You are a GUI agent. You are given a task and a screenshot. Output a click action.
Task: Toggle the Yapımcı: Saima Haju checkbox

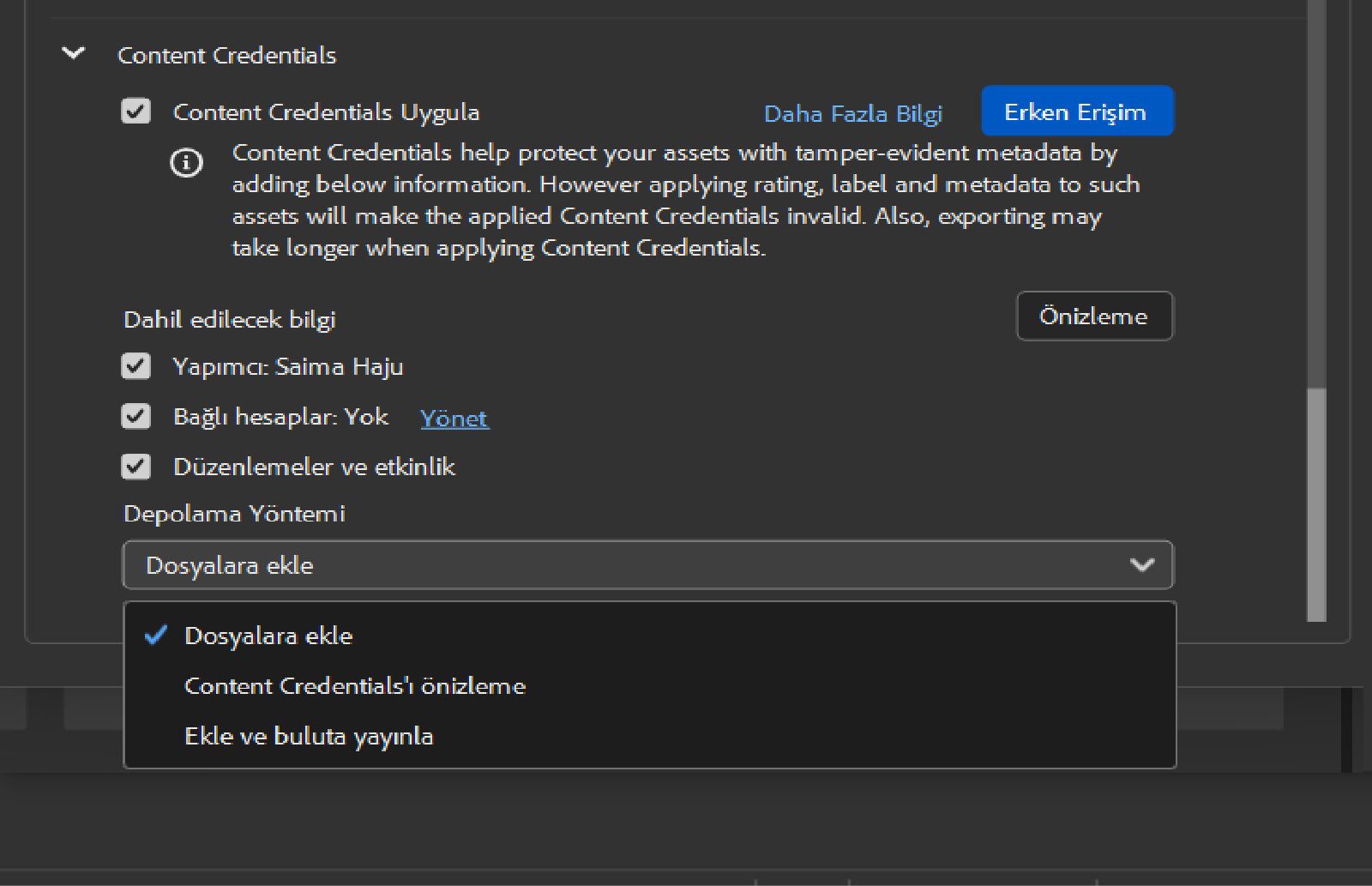click(x=136, y=366)
